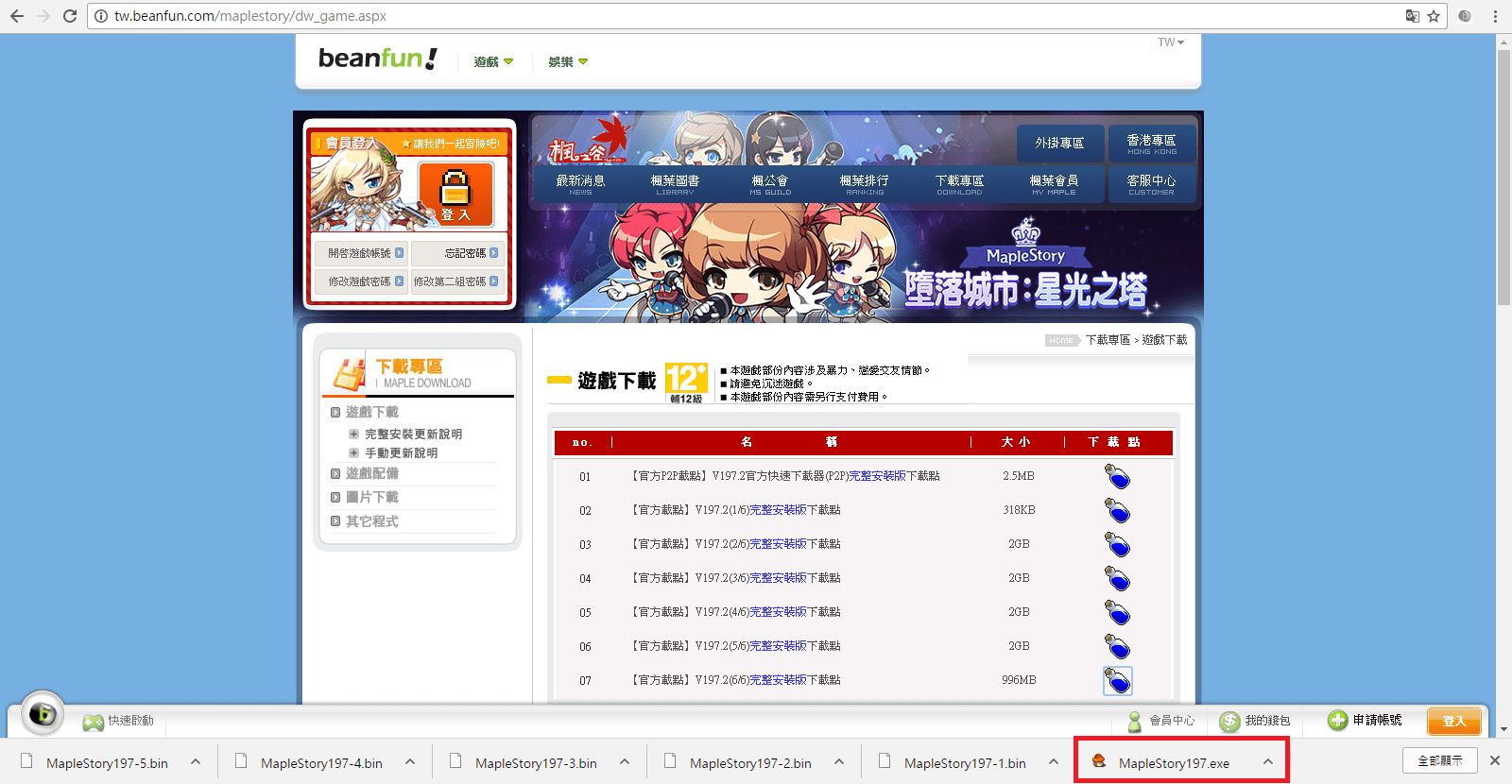Click the orange padlock login button
Screen dimensions: 1512x784
[455, 194]
